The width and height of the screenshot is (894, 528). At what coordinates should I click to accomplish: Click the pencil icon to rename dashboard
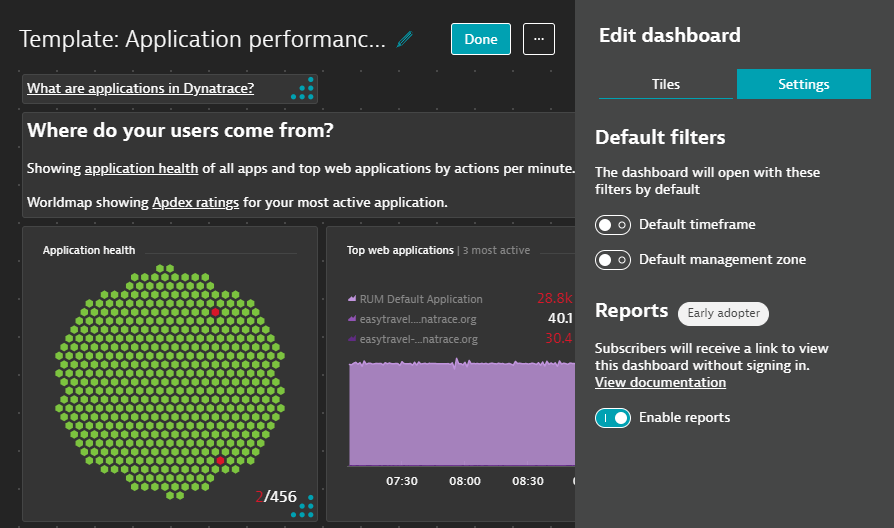pos(404,39)
